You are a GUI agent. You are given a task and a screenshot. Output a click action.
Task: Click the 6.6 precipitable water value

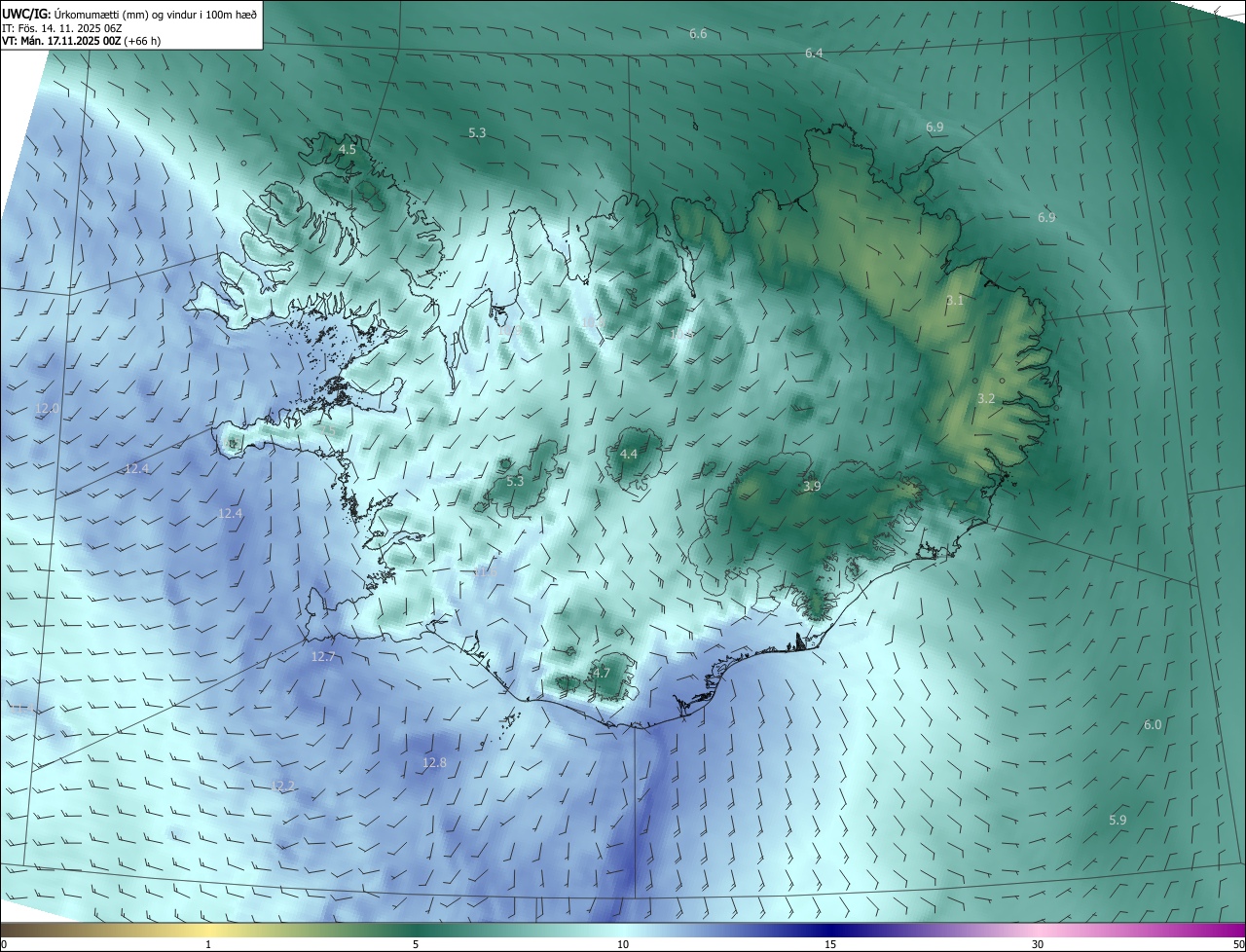coord(698,34)
